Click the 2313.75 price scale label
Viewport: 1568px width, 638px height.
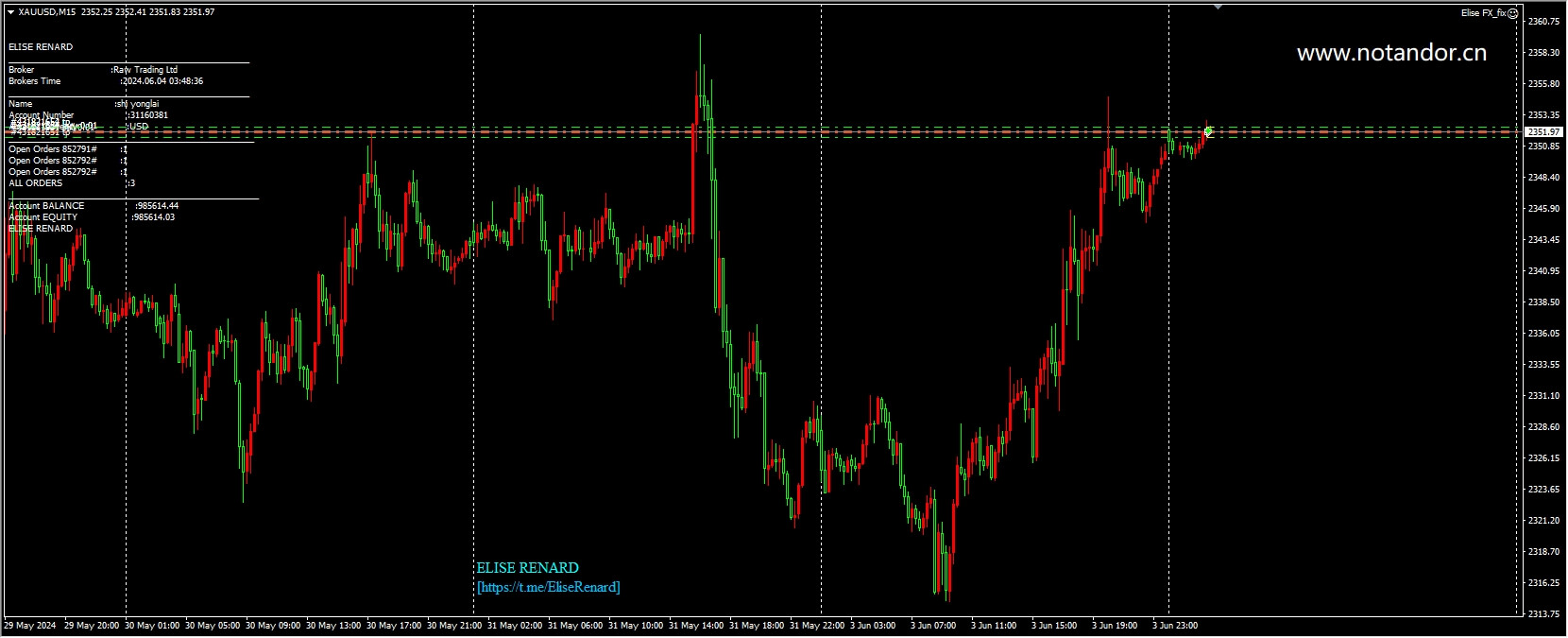point(1542,613)
